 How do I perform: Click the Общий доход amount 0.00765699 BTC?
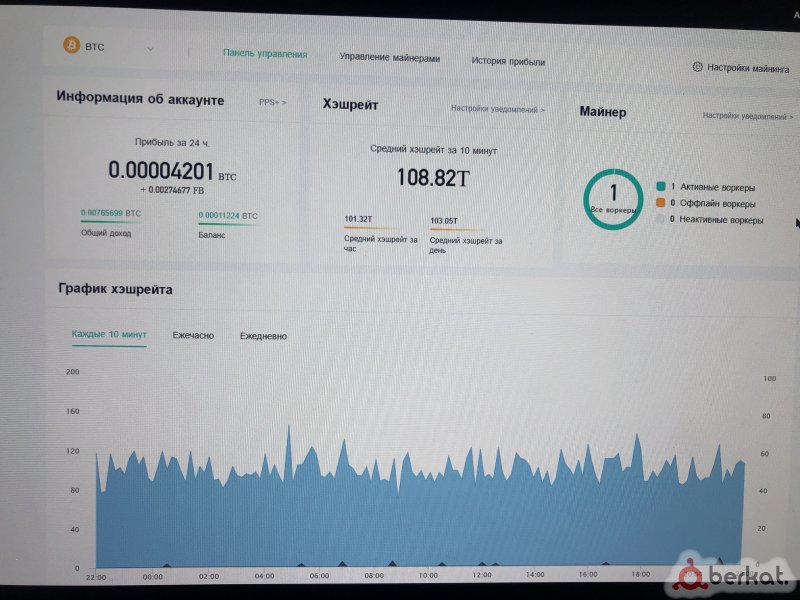[x=111, y=214]
